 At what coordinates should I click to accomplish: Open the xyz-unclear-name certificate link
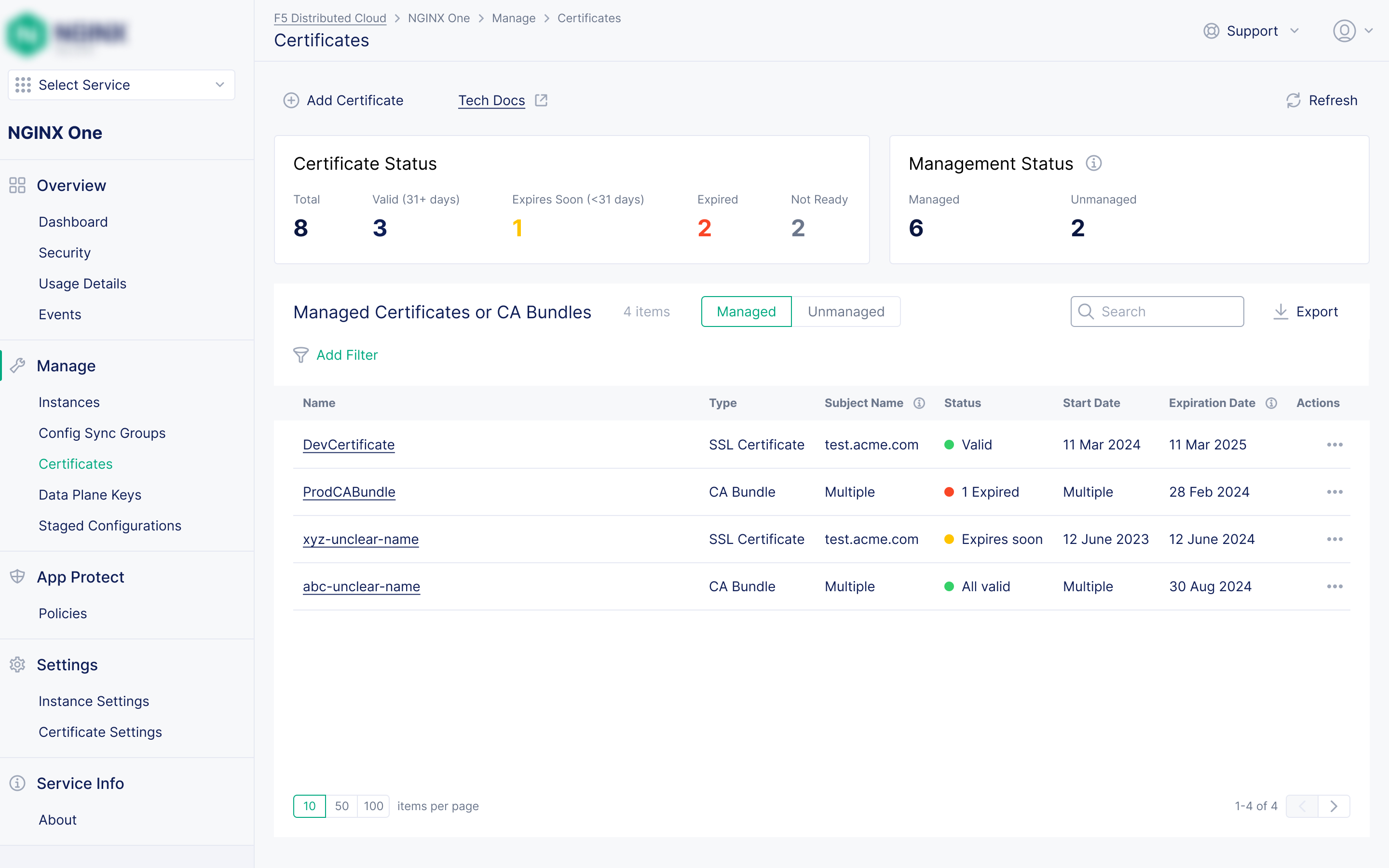click(360, 540)
